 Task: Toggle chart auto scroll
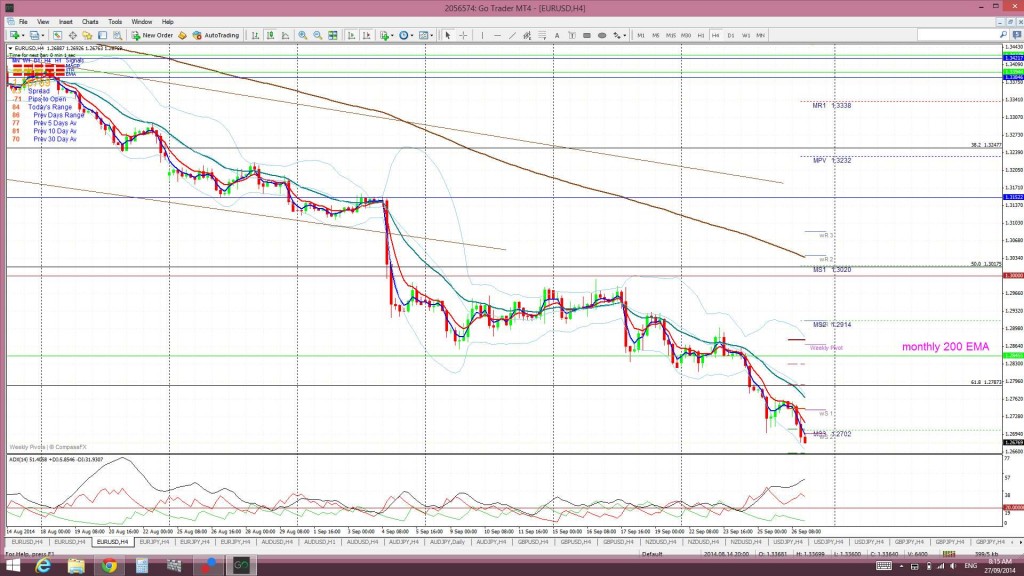[351, 35]
